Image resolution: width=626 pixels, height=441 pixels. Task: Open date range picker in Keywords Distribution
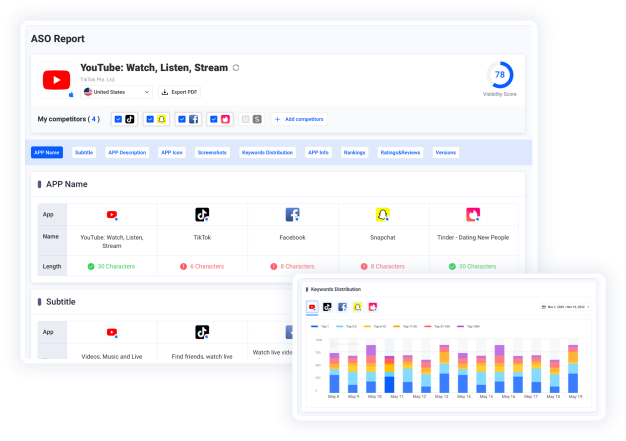coord(565,307)
